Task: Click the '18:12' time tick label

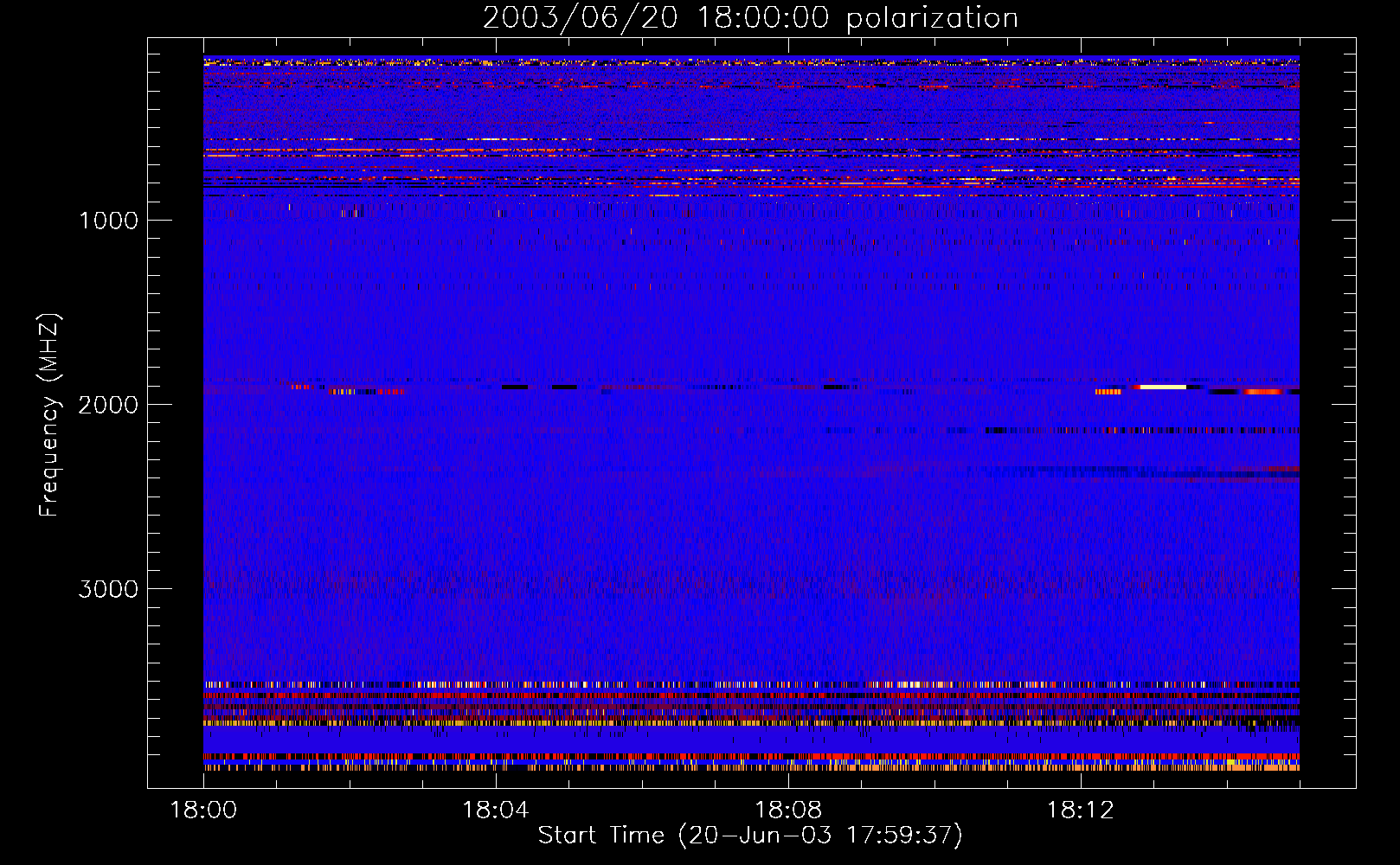Action: pyautogui.click(x=1080, y=811)
